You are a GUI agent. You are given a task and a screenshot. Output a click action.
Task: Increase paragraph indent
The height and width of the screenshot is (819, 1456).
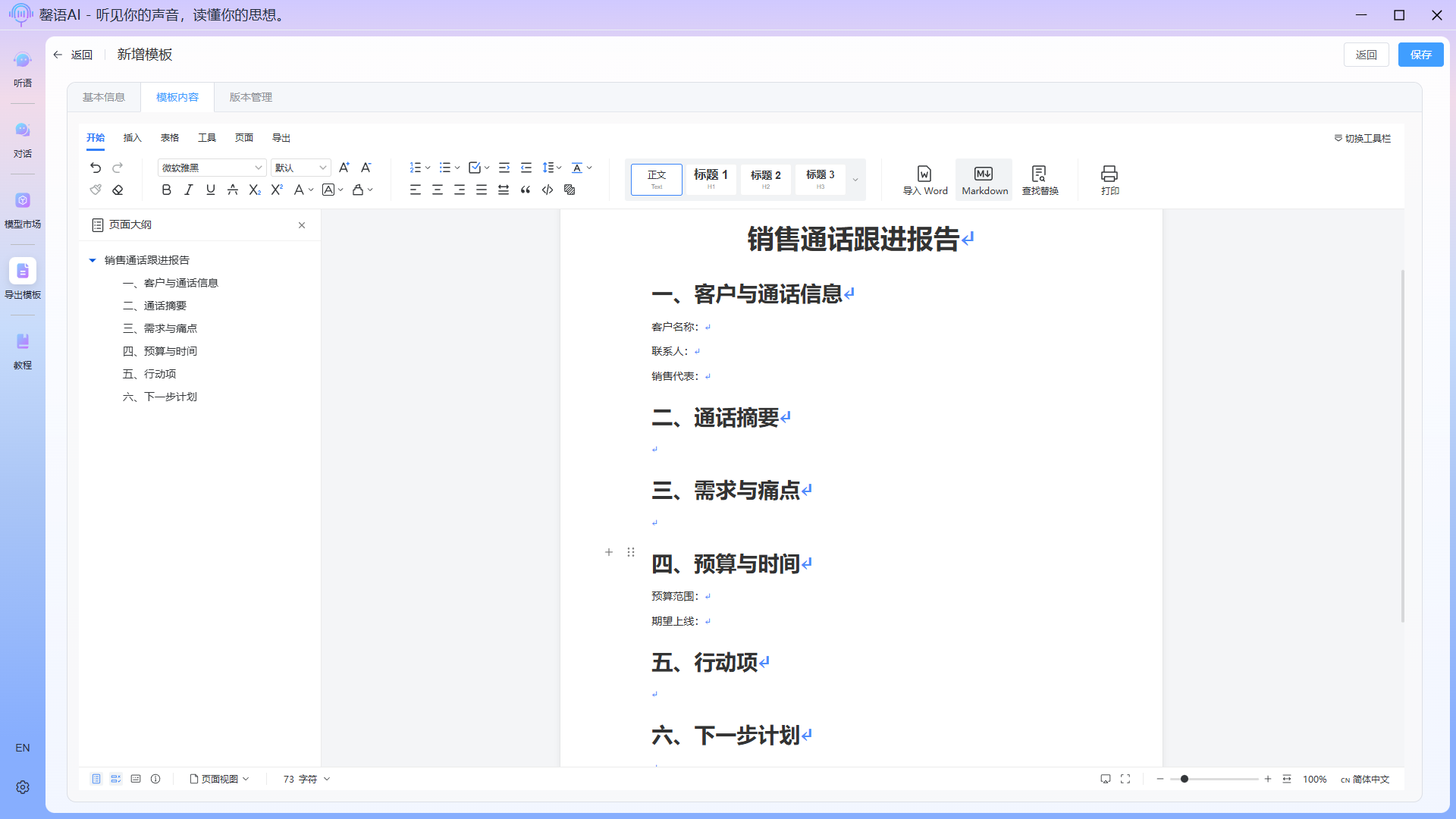click(504, 168)
